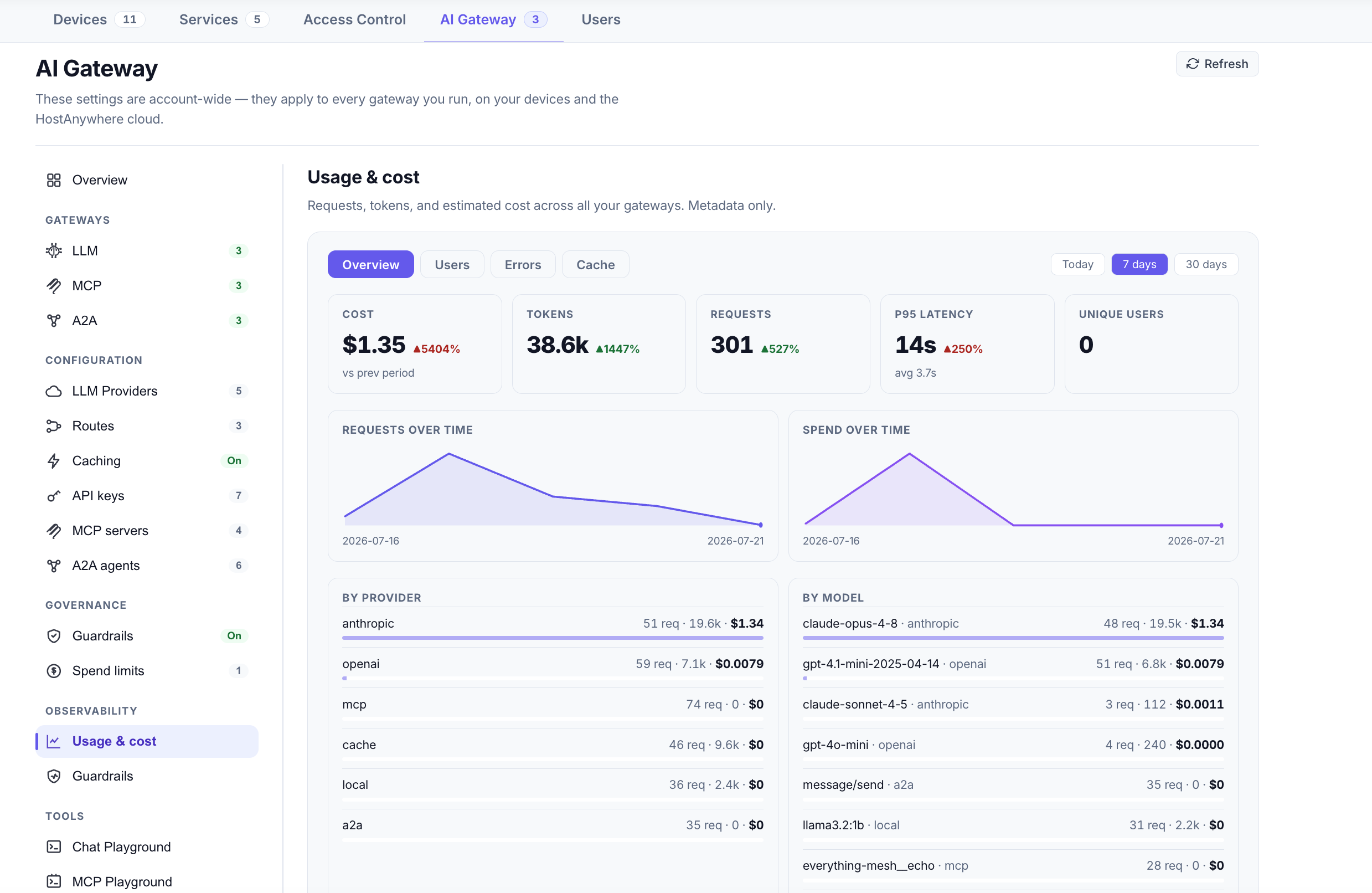Click the "openai" provider row
The width and height of the screenshot is (1372, 893).
tap(553, 668)
